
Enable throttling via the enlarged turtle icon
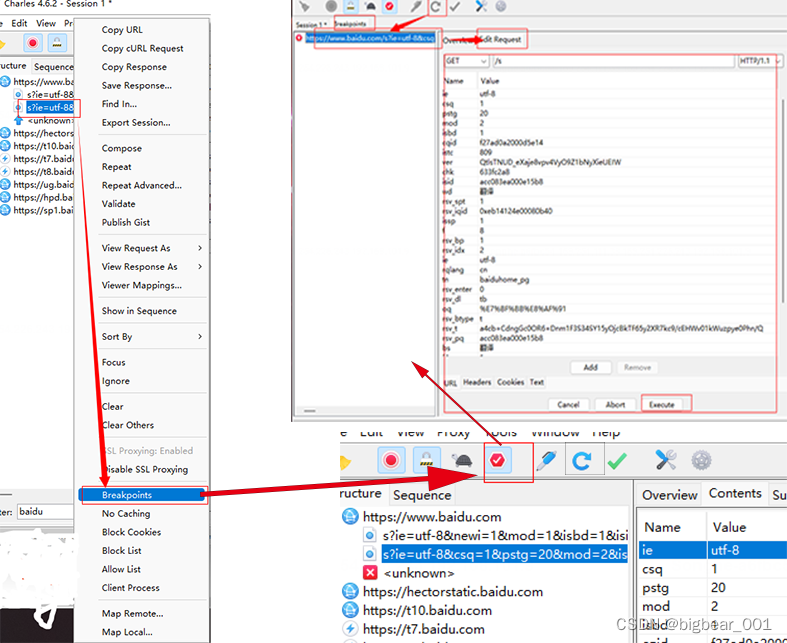click(462, 460)
